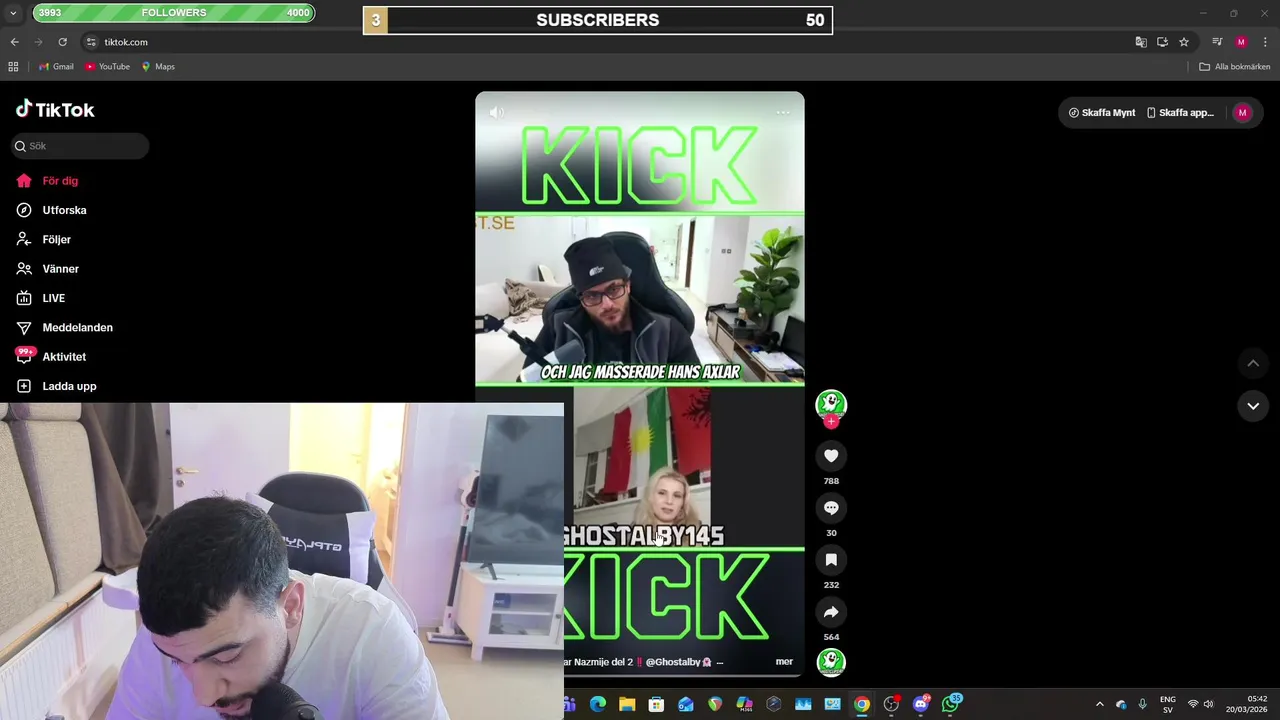Image resolution: width=1280 pixels, height=720 pixels.
Task: Open the Chrome apps grid shortcut
Action: click(x=13, y=67)
